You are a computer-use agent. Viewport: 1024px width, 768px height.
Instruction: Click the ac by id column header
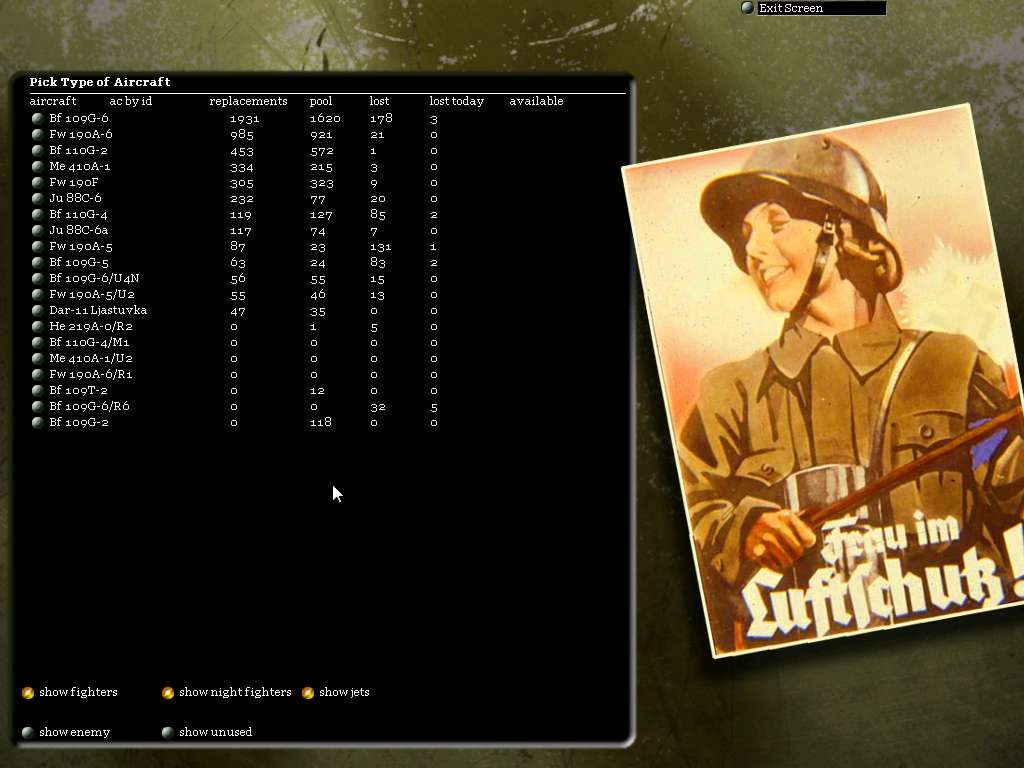tap(131, 101)
